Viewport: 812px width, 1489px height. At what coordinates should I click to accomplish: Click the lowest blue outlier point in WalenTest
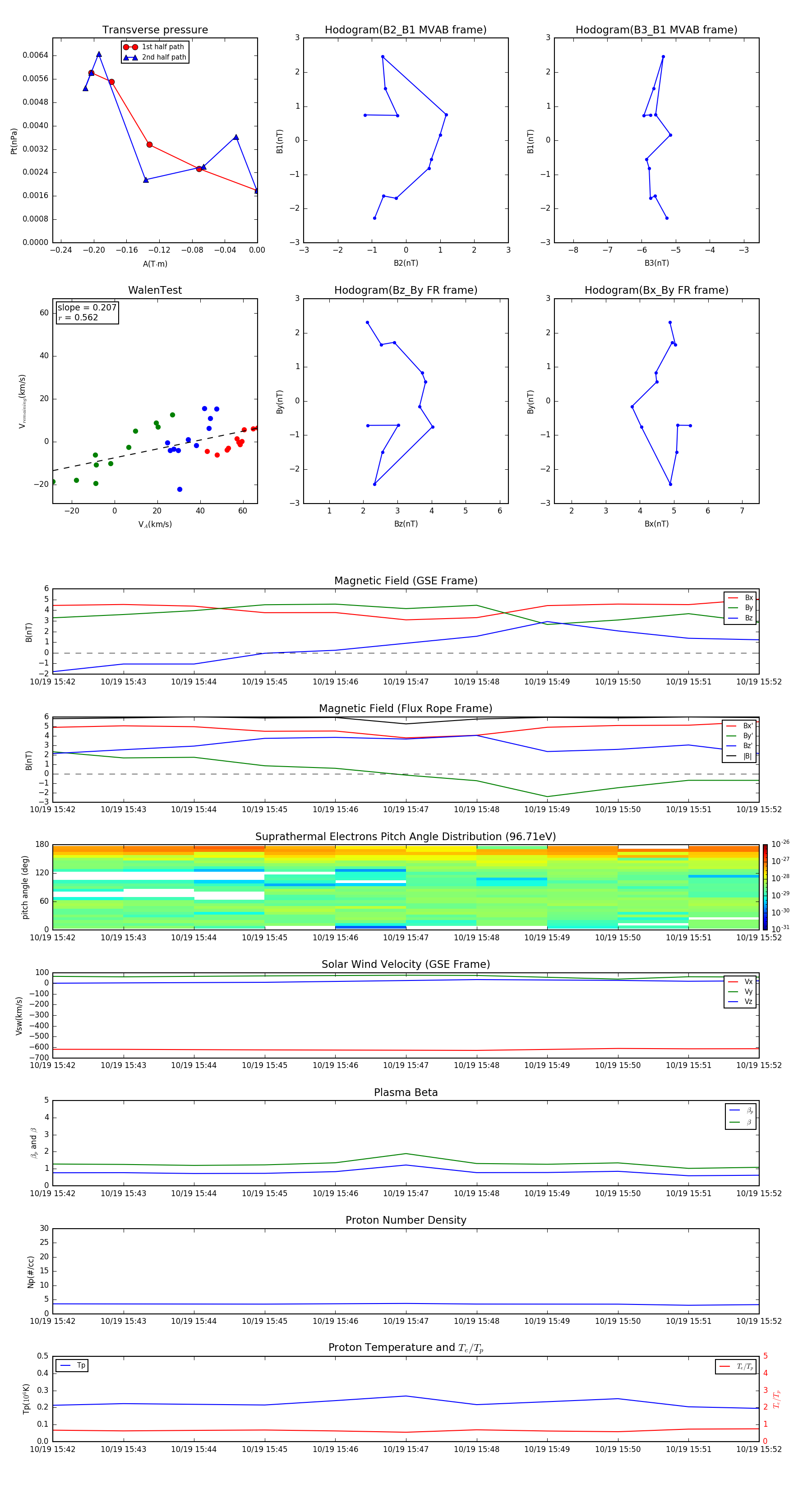[x=180, y=489]
